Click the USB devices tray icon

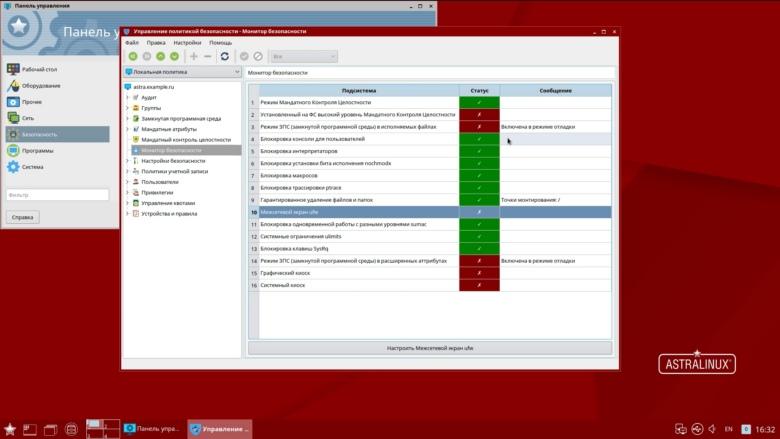[697, 429]
